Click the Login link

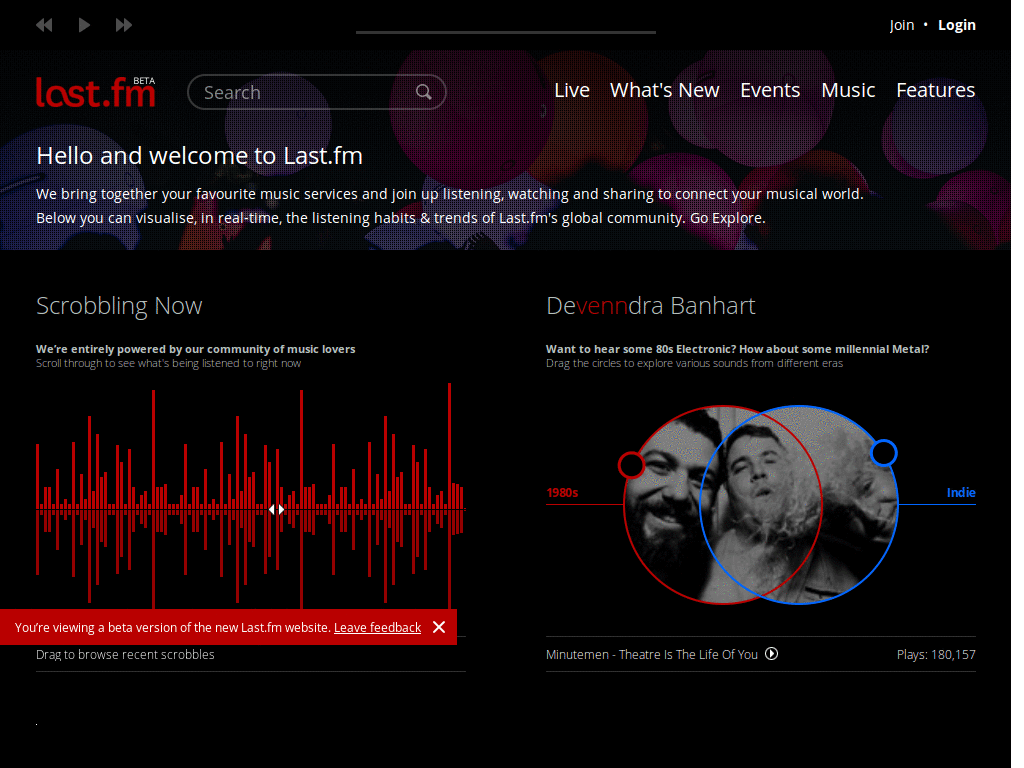[x=956, y=24]
